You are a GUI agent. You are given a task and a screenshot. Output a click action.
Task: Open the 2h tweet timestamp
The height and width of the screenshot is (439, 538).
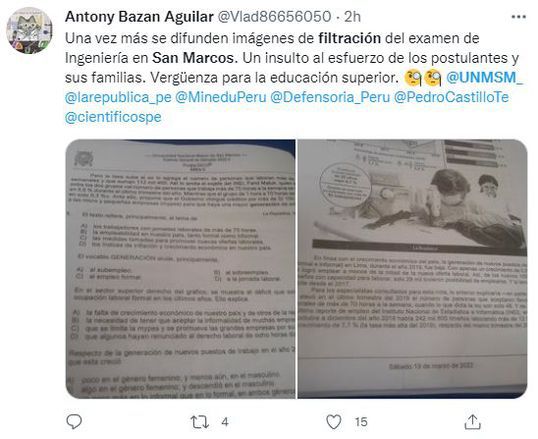pos(352,16)
